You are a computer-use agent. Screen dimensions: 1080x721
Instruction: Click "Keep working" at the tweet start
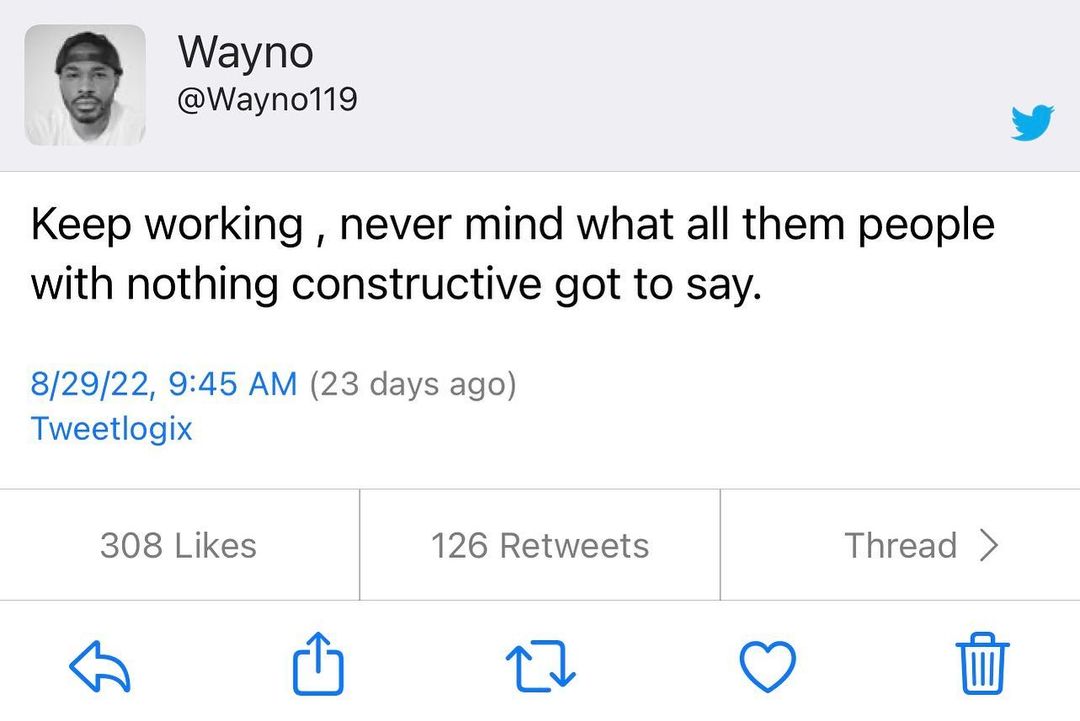tap(166, 226)
